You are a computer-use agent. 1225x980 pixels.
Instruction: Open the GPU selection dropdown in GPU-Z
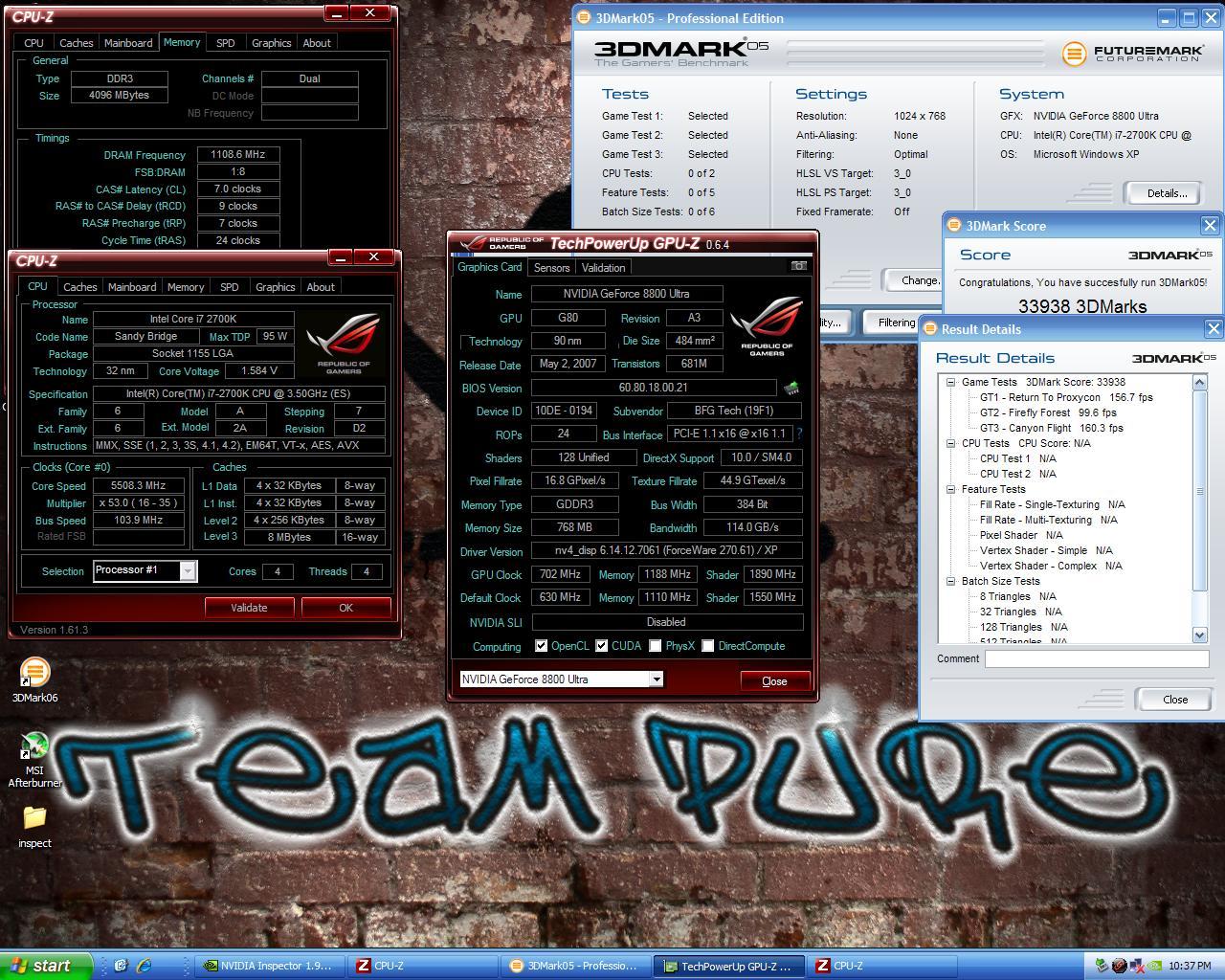tap(657, 679)
